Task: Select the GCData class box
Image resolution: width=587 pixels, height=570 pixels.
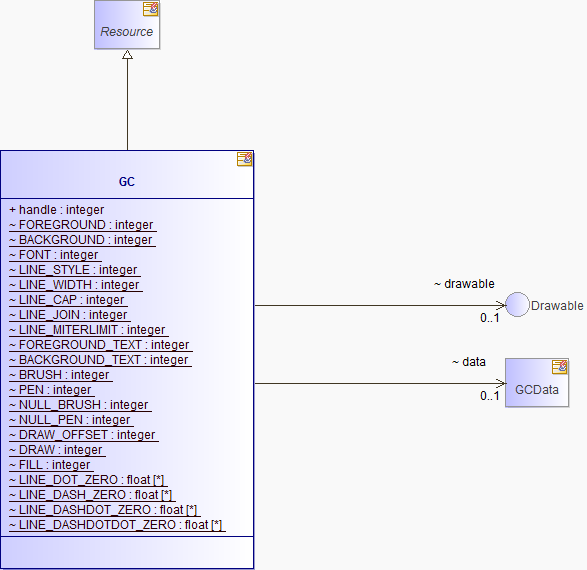Action: 537,382
